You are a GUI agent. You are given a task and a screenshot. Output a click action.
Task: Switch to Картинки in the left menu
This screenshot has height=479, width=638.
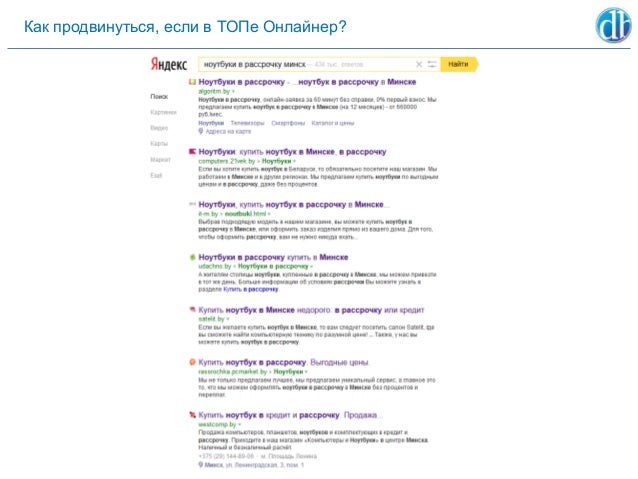tap(164, 112)
